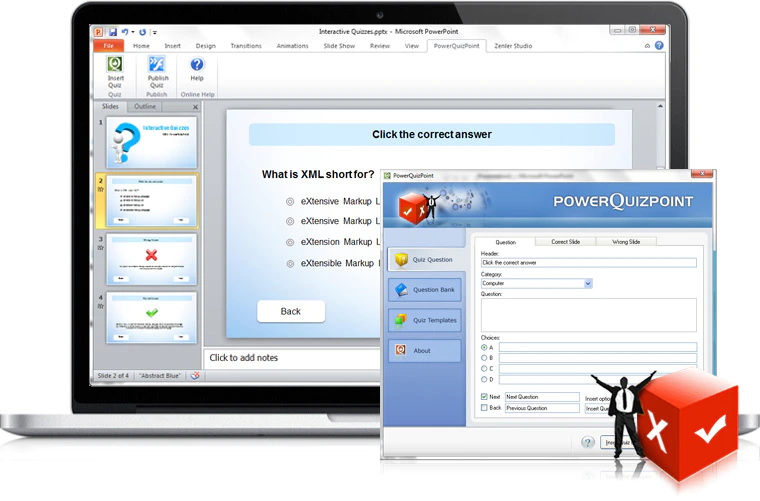760x501 pixels.
Task: Open the quick access toolbar customize arrow
Action: tap(155, 32)
